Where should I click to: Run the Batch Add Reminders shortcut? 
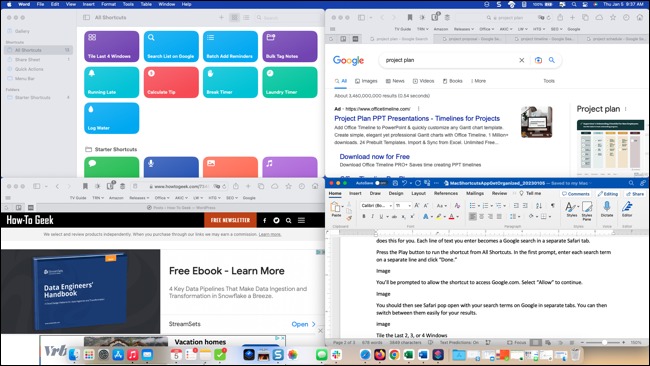click(230, 46)
